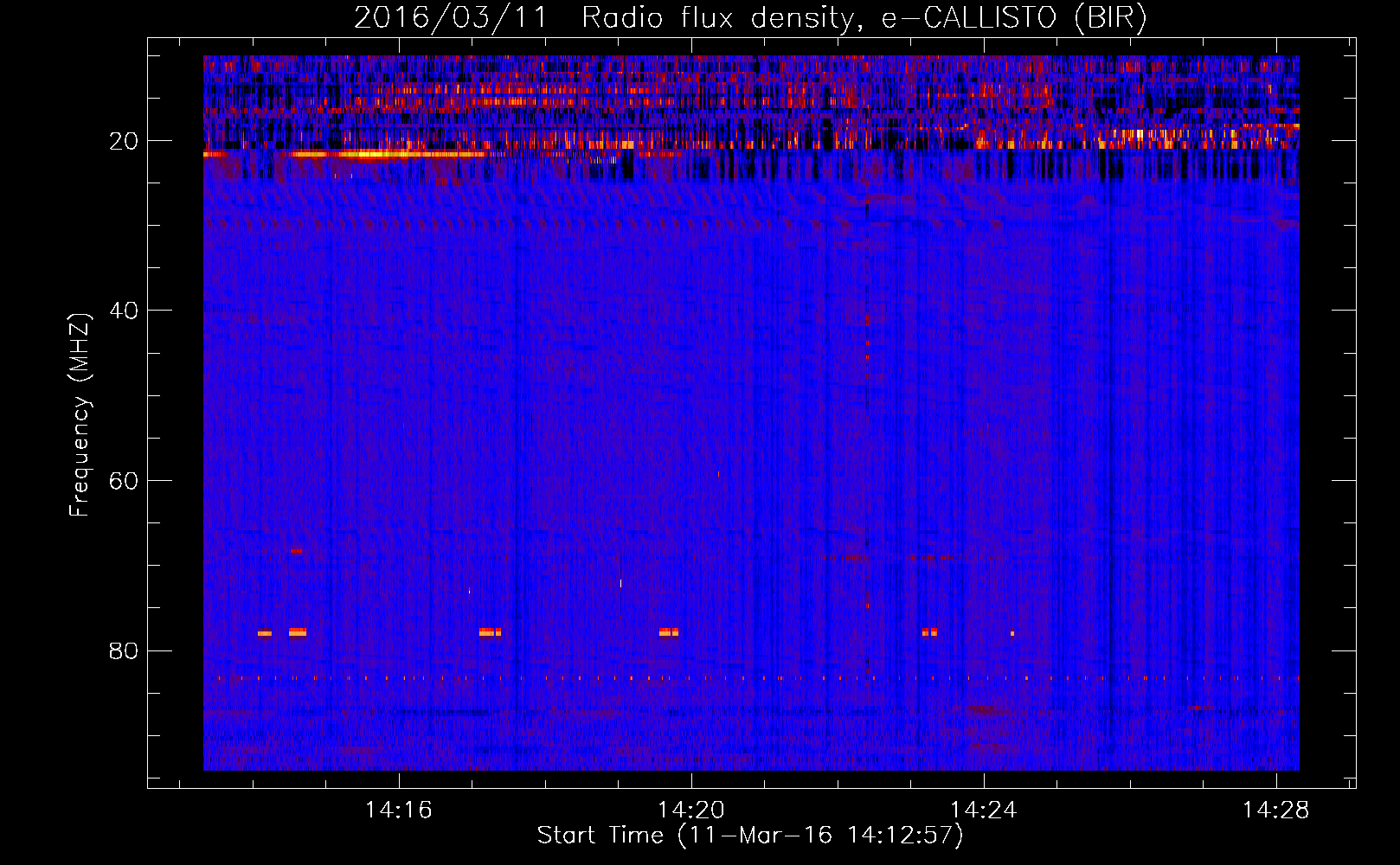The image size is (1400, 865).
Task: Click the 14:24 time tick label
Action: 983,811
